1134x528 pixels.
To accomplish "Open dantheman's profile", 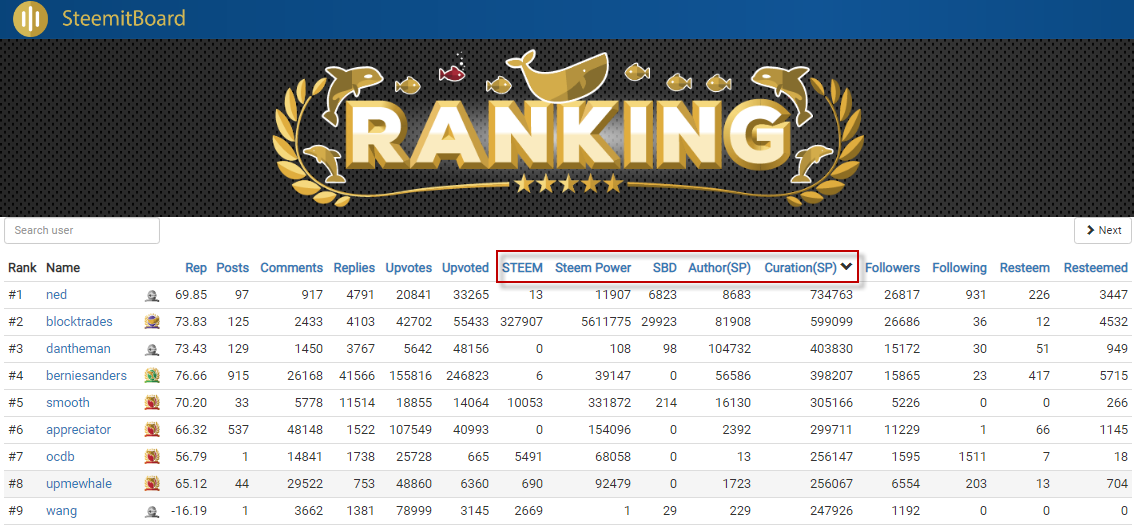I will 78,349.
